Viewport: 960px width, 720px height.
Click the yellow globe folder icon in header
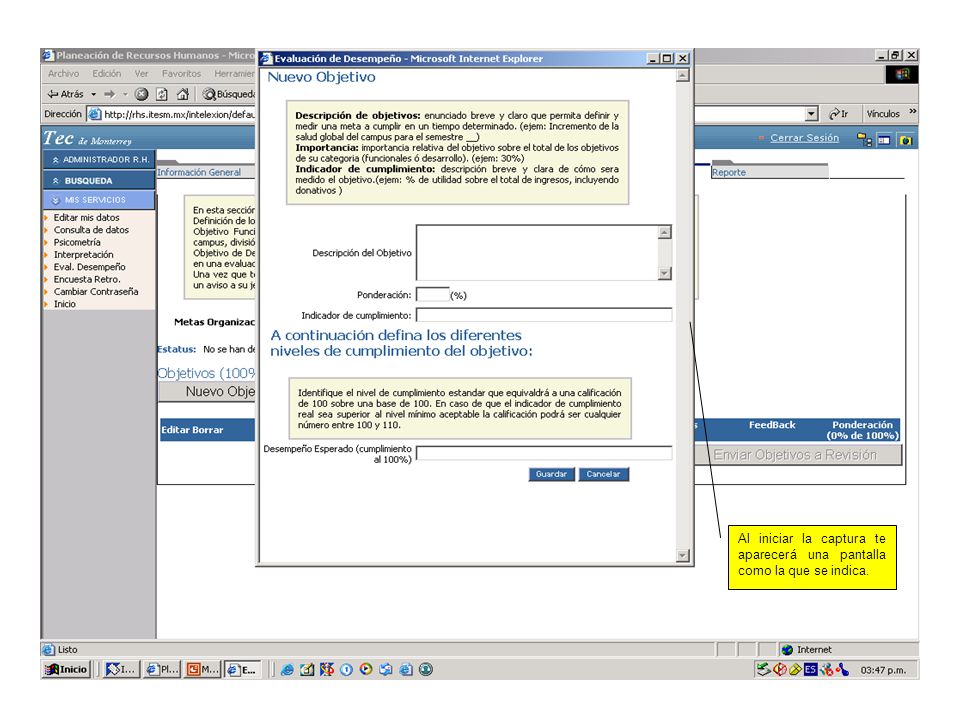pos(906,140)
